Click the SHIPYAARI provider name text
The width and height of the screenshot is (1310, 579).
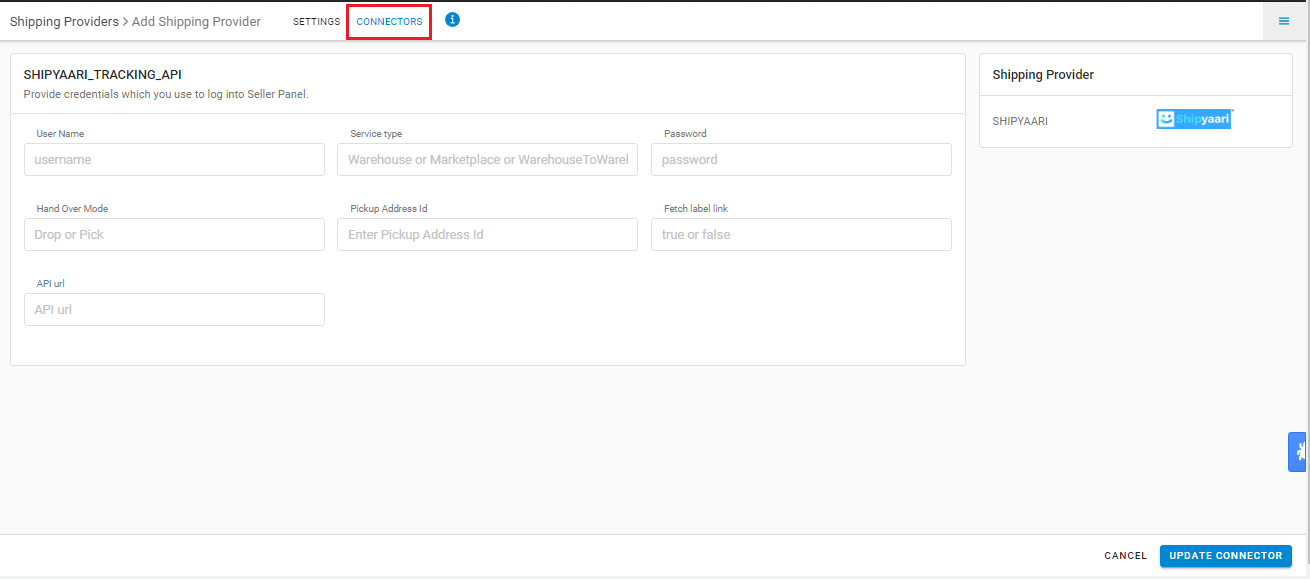point(1020,121)
